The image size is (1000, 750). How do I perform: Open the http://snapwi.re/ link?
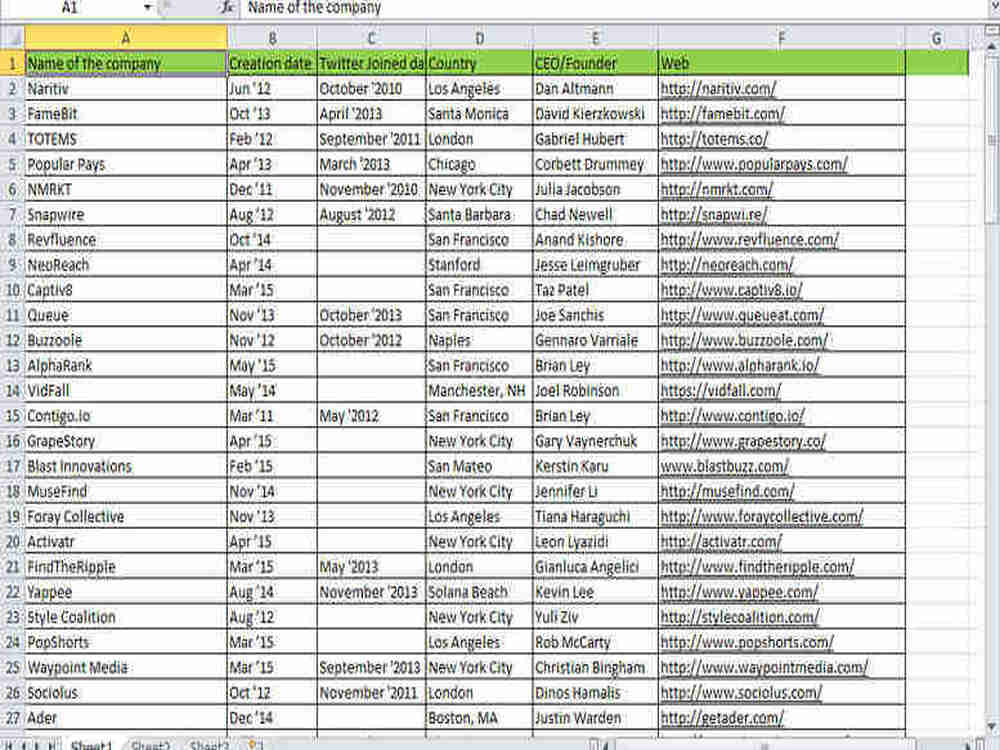714,214
